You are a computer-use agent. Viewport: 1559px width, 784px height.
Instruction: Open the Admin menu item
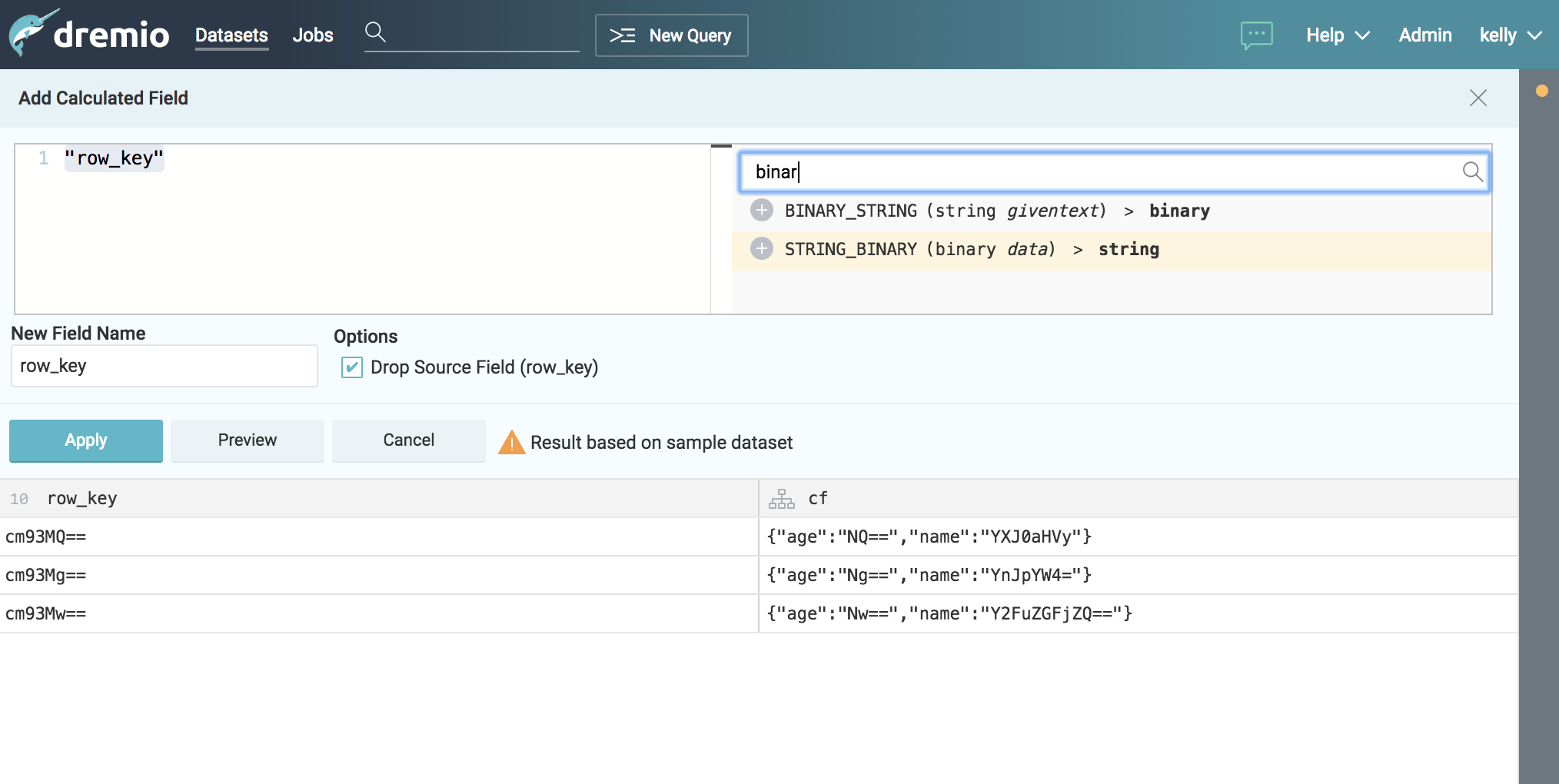point(1424,35)
